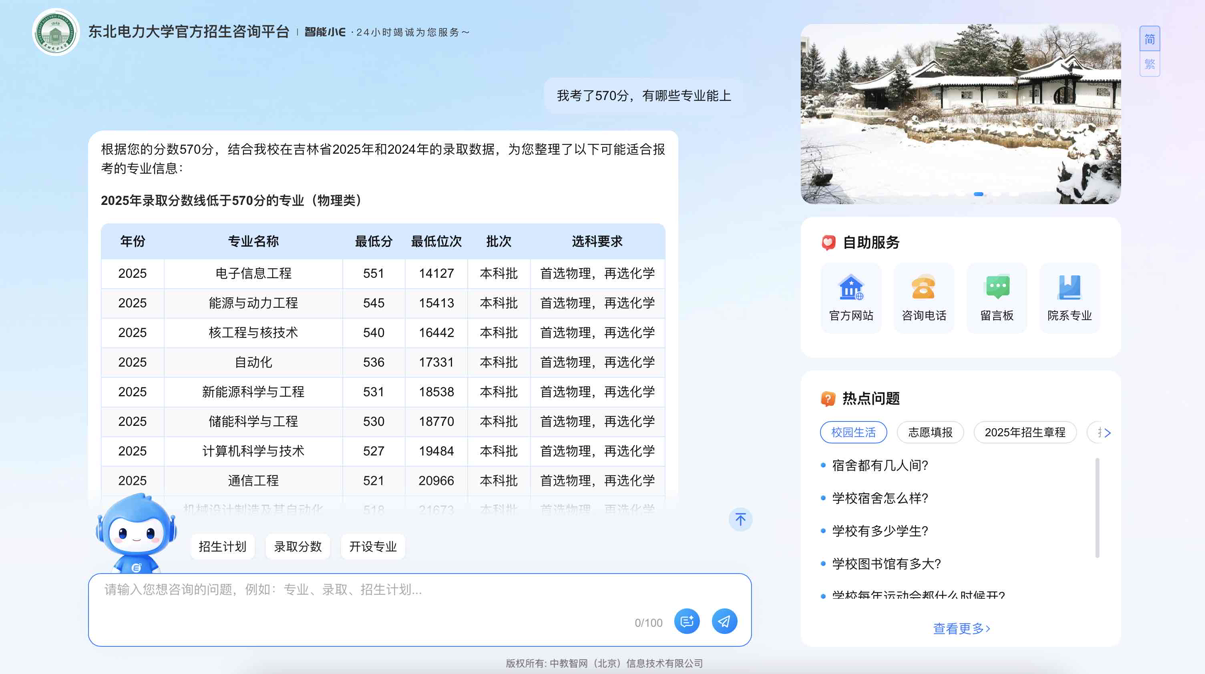Select the 2025年招生章程 tab
The width and height of the screenshot is (1205, 674).
1024,432
